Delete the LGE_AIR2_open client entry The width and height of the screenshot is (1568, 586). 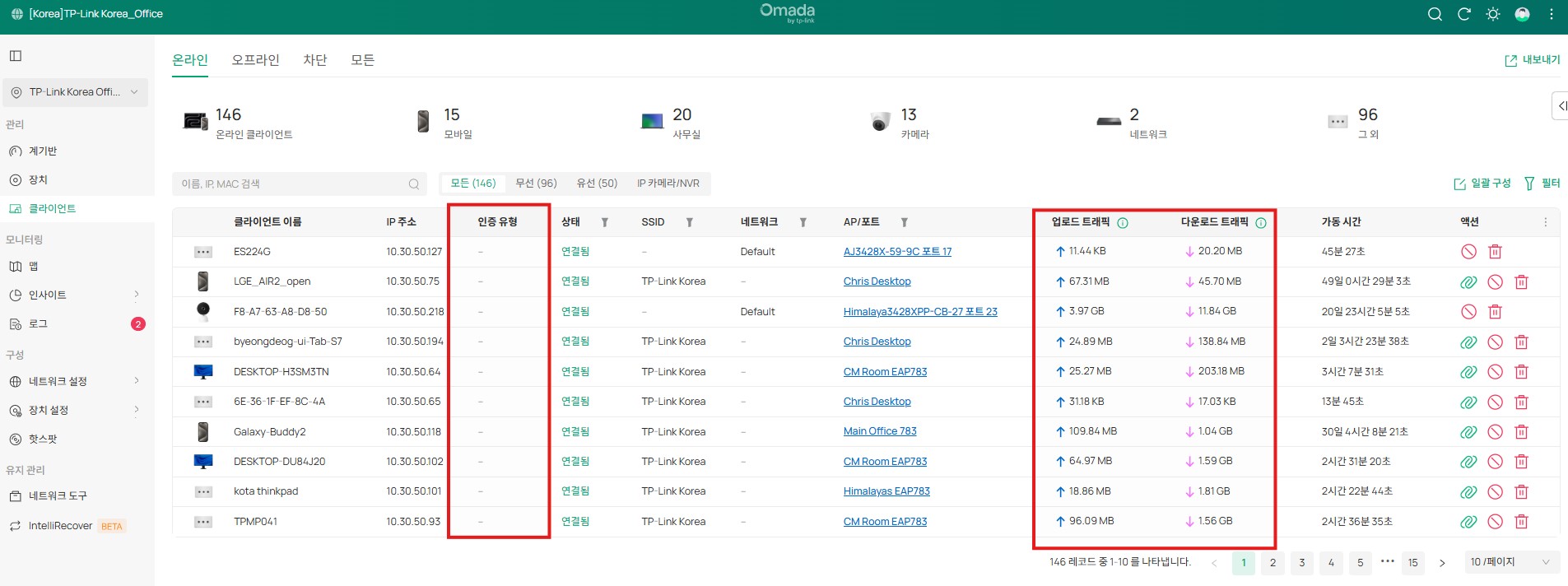pos(1521,282)
